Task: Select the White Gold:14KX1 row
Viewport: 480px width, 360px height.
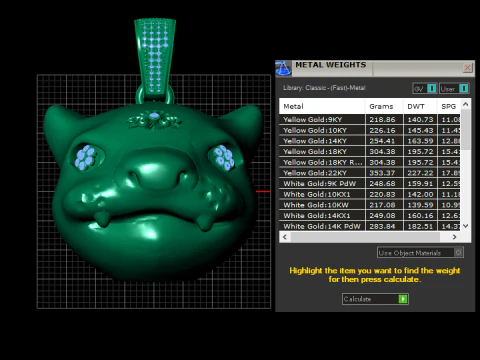Action: pos(370,215)
